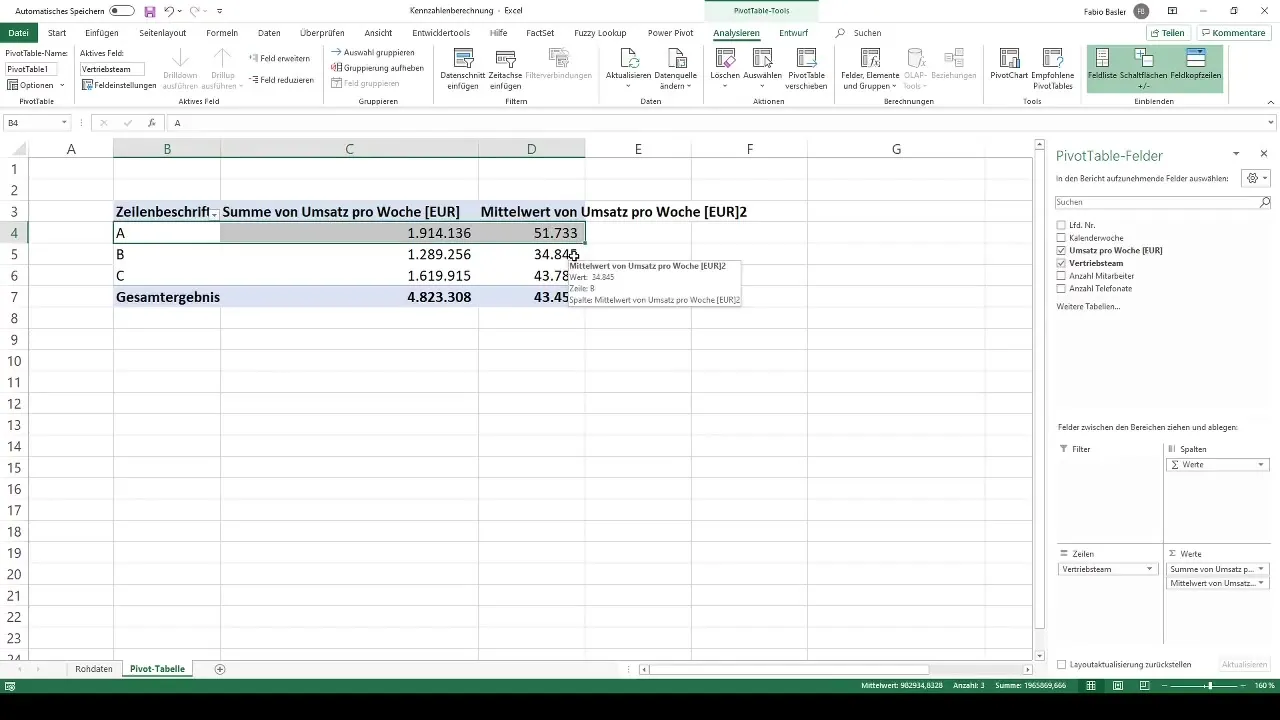This screenshot has width=1280, height=720.
Task: Check the Kalenderwoche field
Action: pos(1061,238)
